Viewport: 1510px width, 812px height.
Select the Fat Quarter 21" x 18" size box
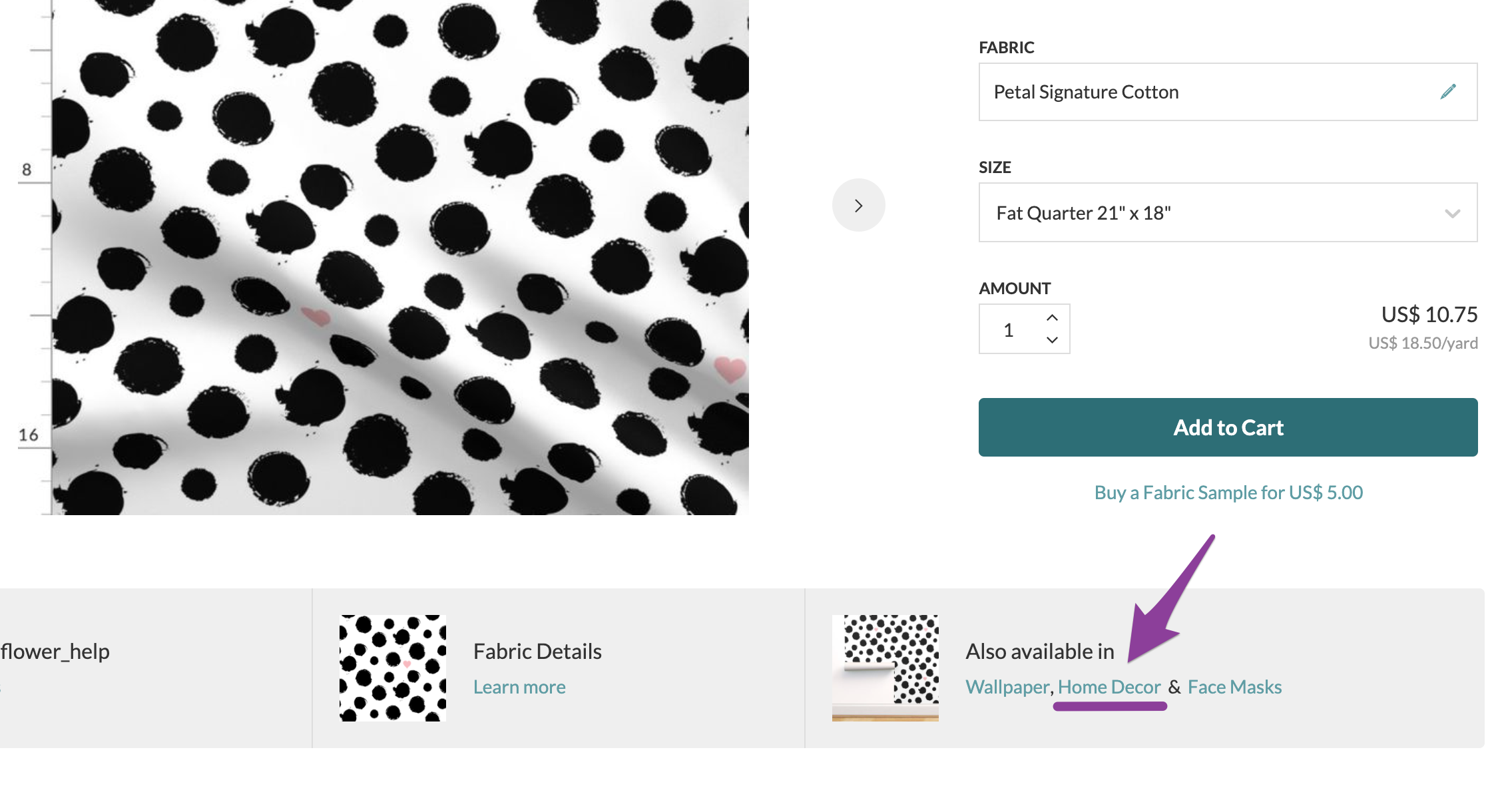click(1228, 212)
